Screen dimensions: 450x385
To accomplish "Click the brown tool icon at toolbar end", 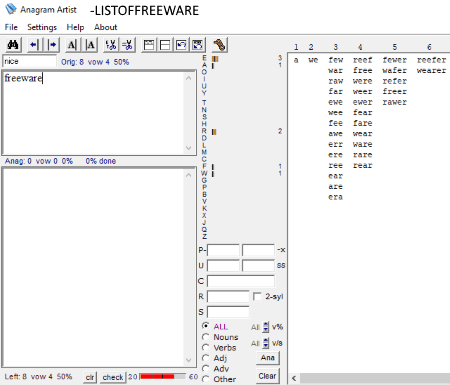I will 220,45.
